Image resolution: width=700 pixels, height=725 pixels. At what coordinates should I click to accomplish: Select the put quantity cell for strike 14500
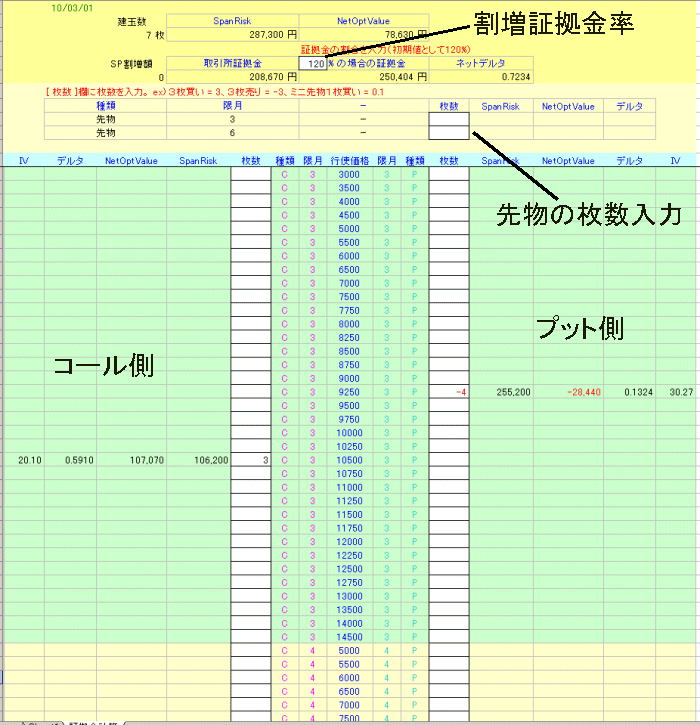pos(449,636)
